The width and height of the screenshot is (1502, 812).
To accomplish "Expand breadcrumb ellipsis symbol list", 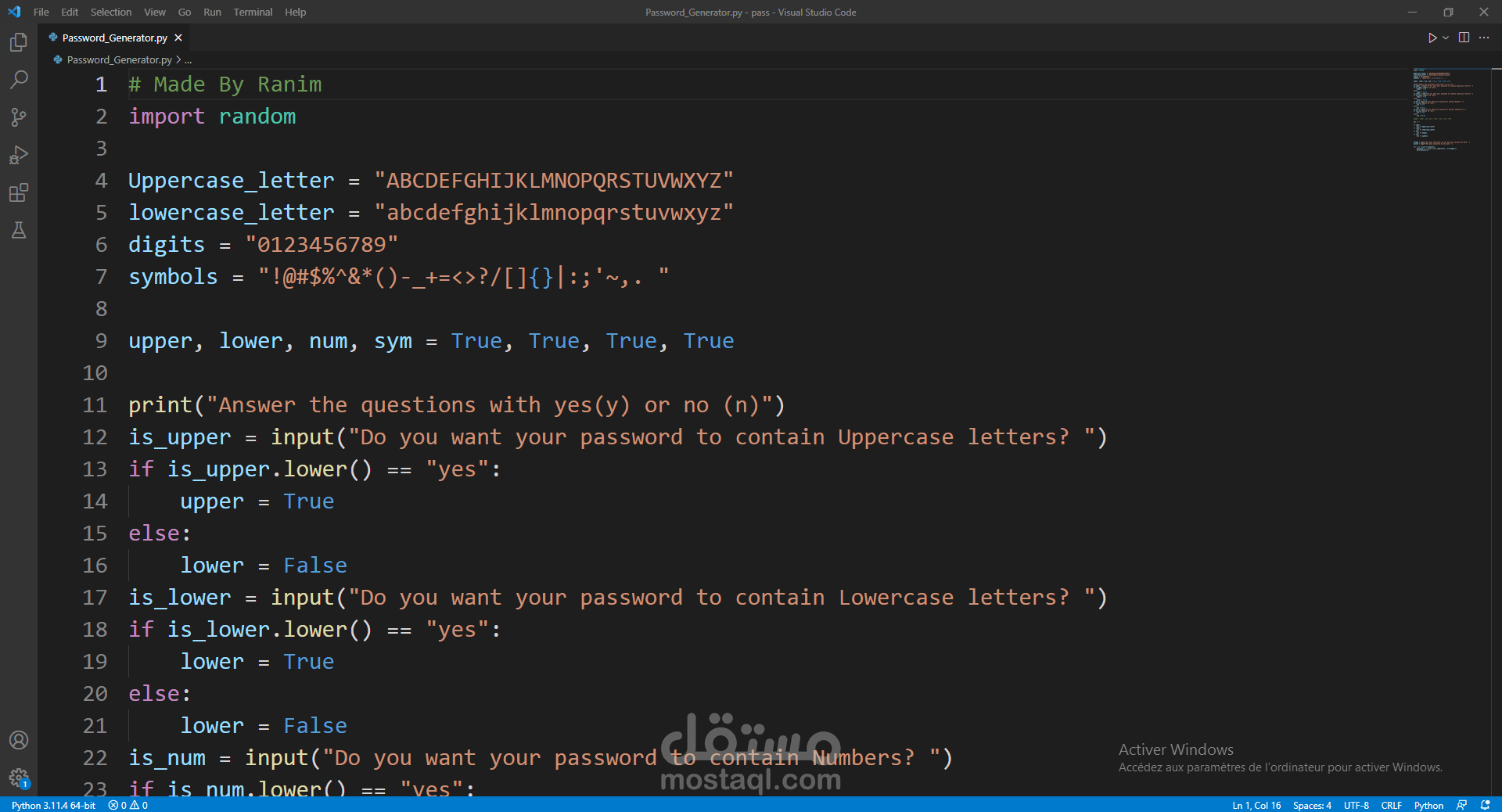I will pyautogui.click(x=188, y=59).
